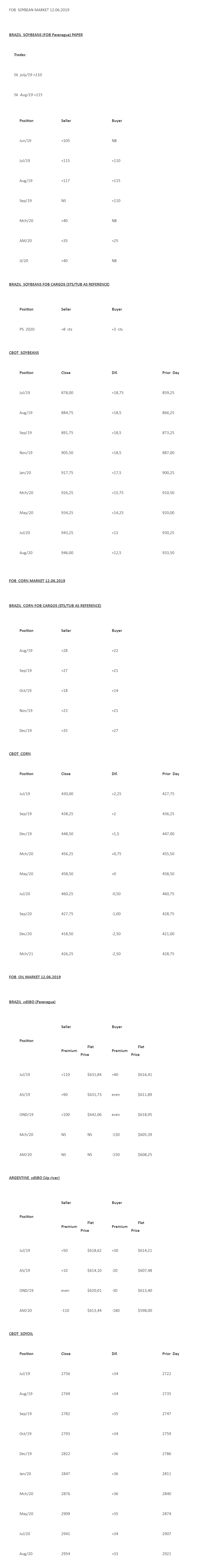Viewport: 208px width, 1568px height.
Task: Click the Prior Day header in CBOT SOYBEANS
Action: click(171, 373)
